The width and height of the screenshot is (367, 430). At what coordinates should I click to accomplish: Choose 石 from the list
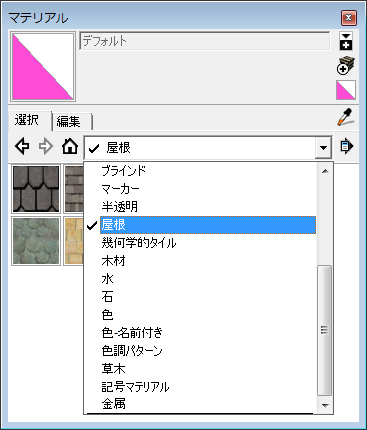tap(208, 297)
